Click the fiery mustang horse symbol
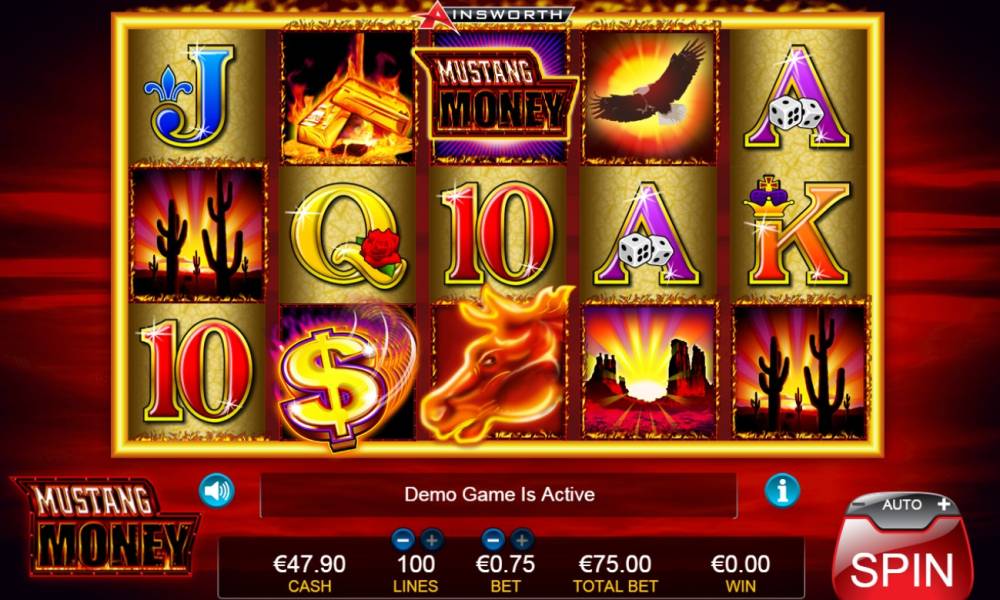1000x600 pixels. click(499, 364)
